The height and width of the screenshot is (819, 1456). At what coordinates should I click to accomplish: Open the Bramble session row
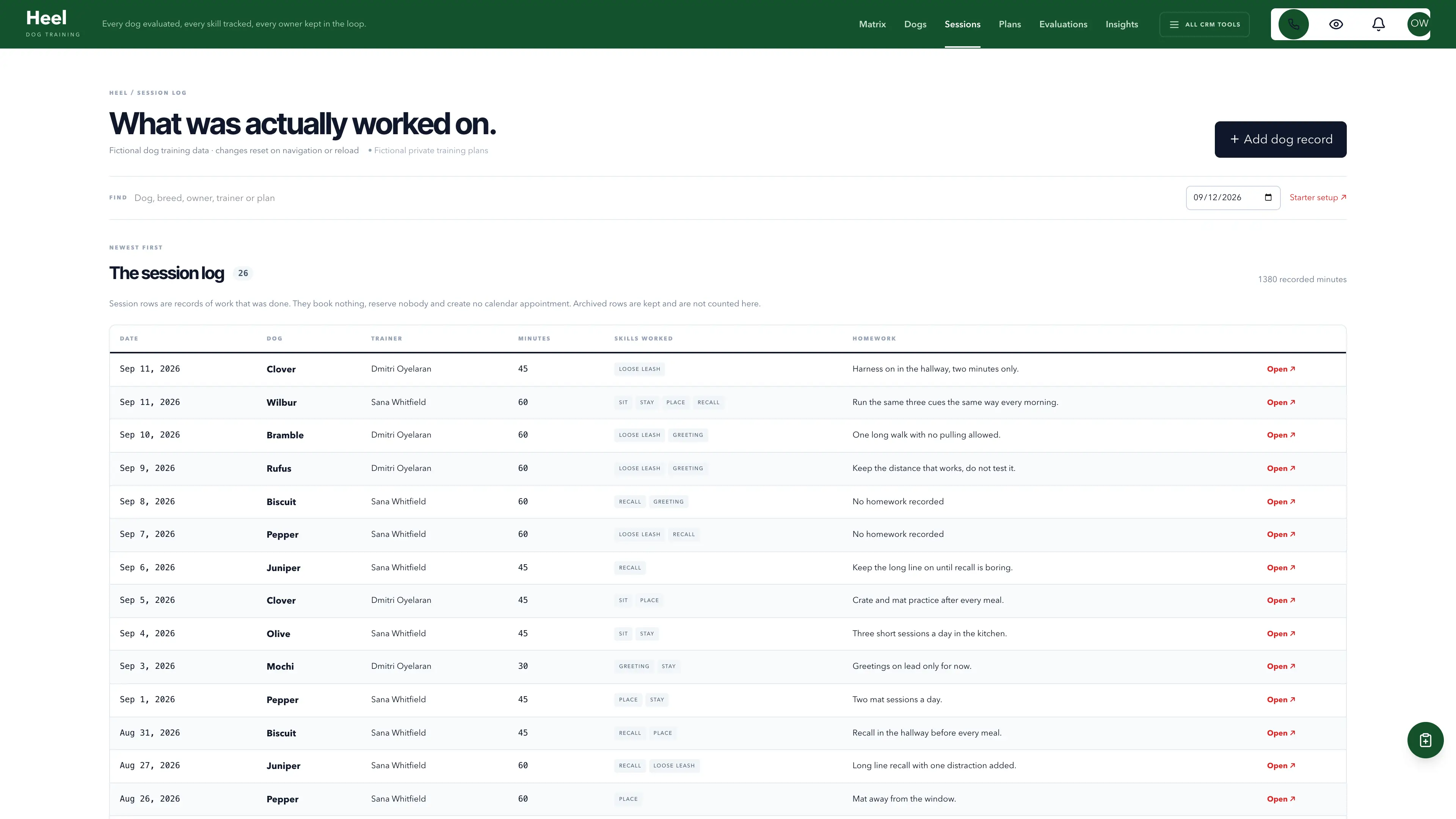(x=1280, y=435)
